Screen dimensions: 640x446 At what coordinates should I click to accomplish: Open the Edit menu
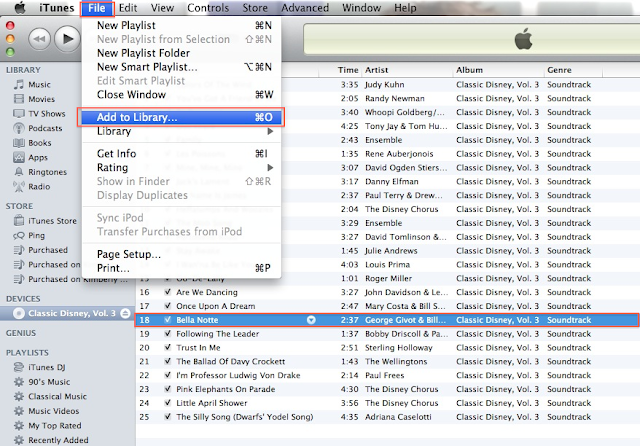(x=128, y=8)
